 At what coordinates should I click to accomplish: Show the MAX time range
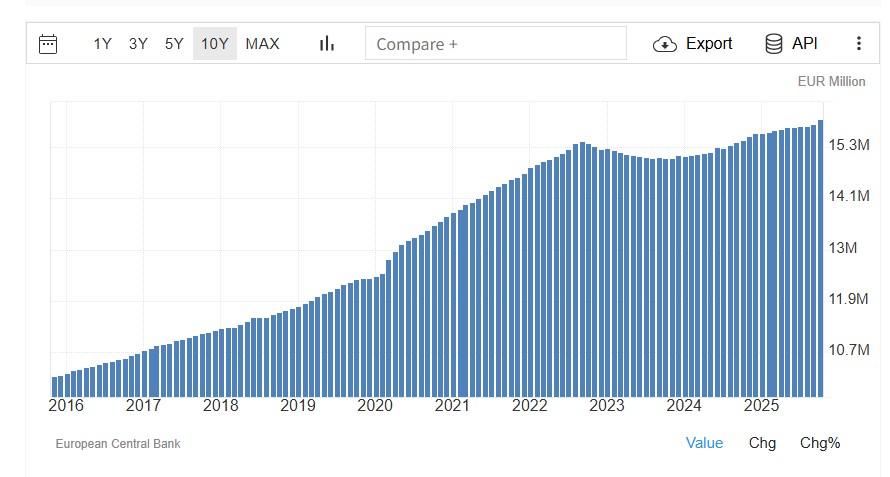coord(262,44)
